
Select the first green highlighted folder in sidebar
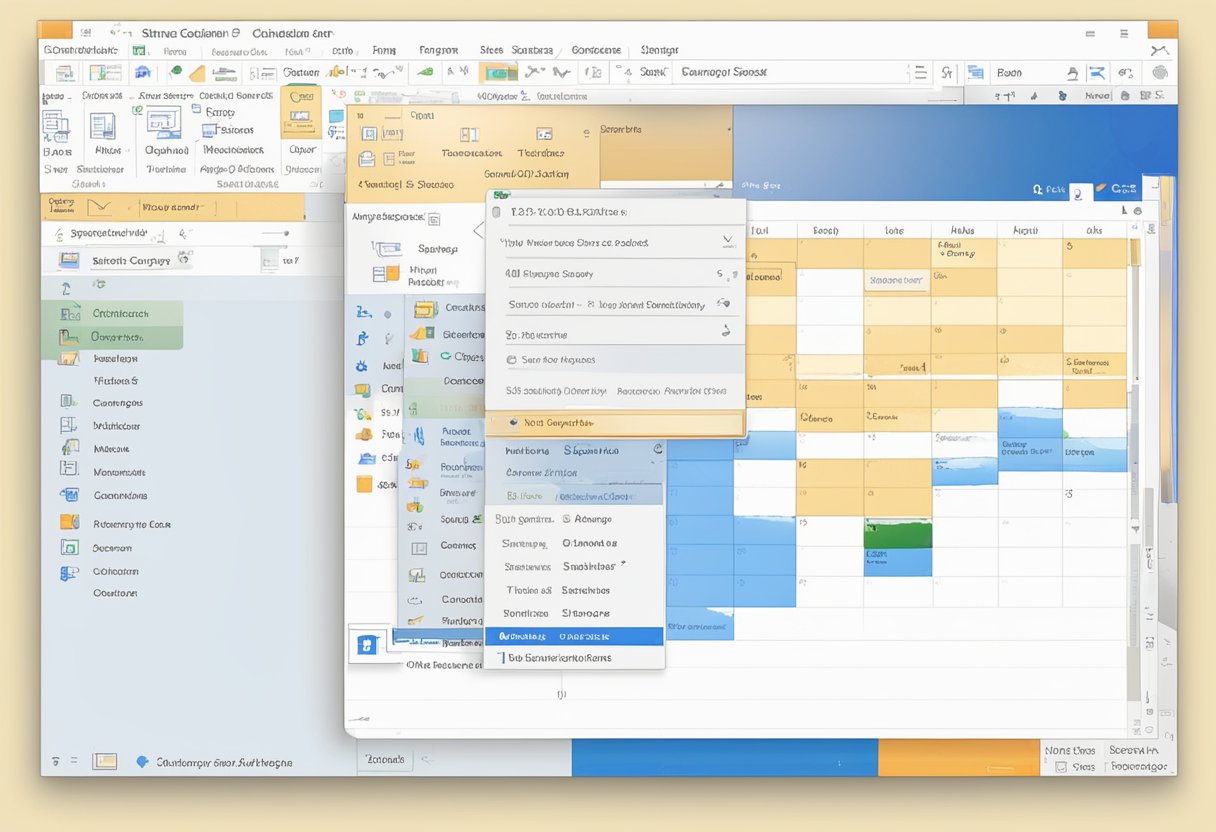click(x=118, y=313)
